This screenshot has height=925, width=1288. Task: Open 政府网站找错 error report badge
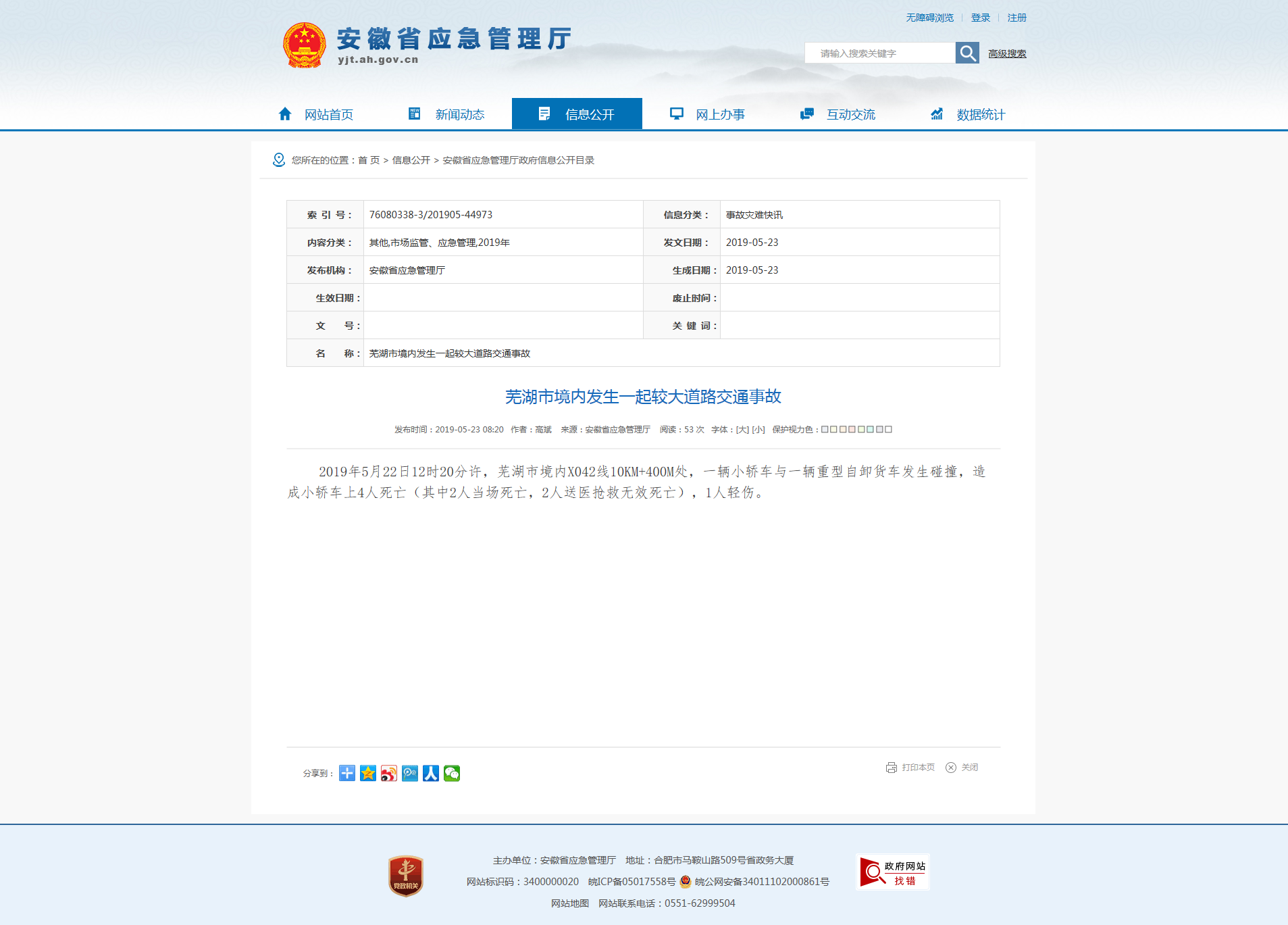892,872
